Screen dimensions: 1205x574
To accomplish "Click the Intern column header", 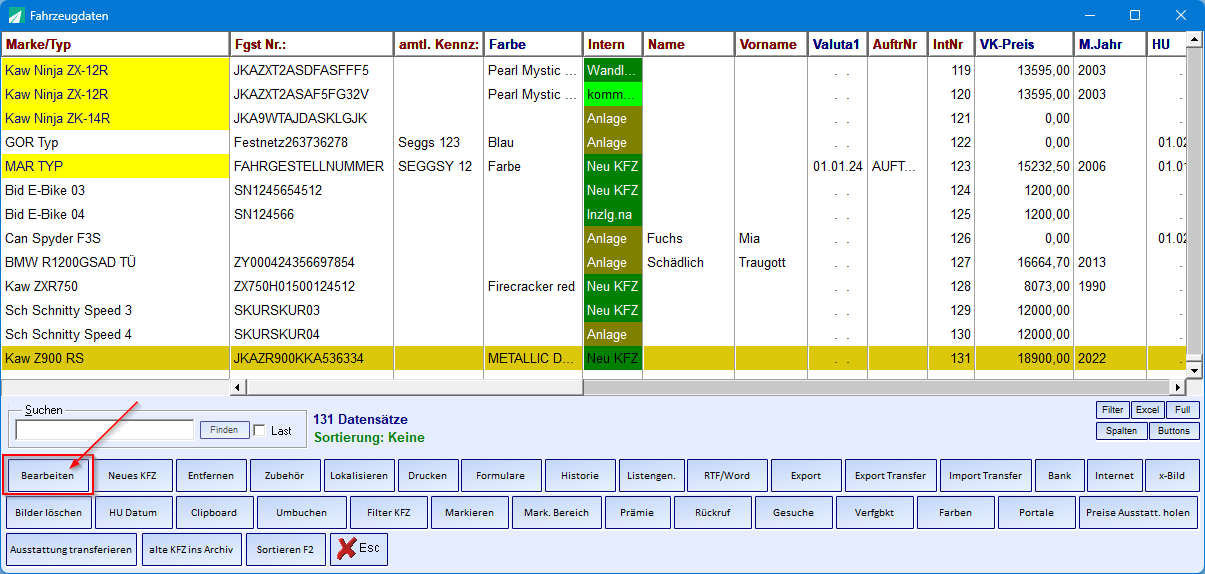I will coord(613,44).
